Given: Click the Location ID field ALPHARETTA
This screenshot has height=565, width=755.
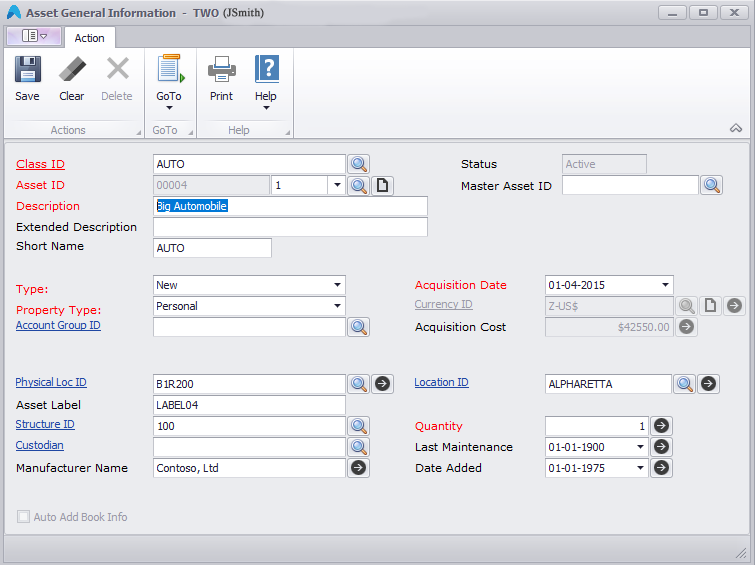Looking at the screenshot, I should point(608,384).
